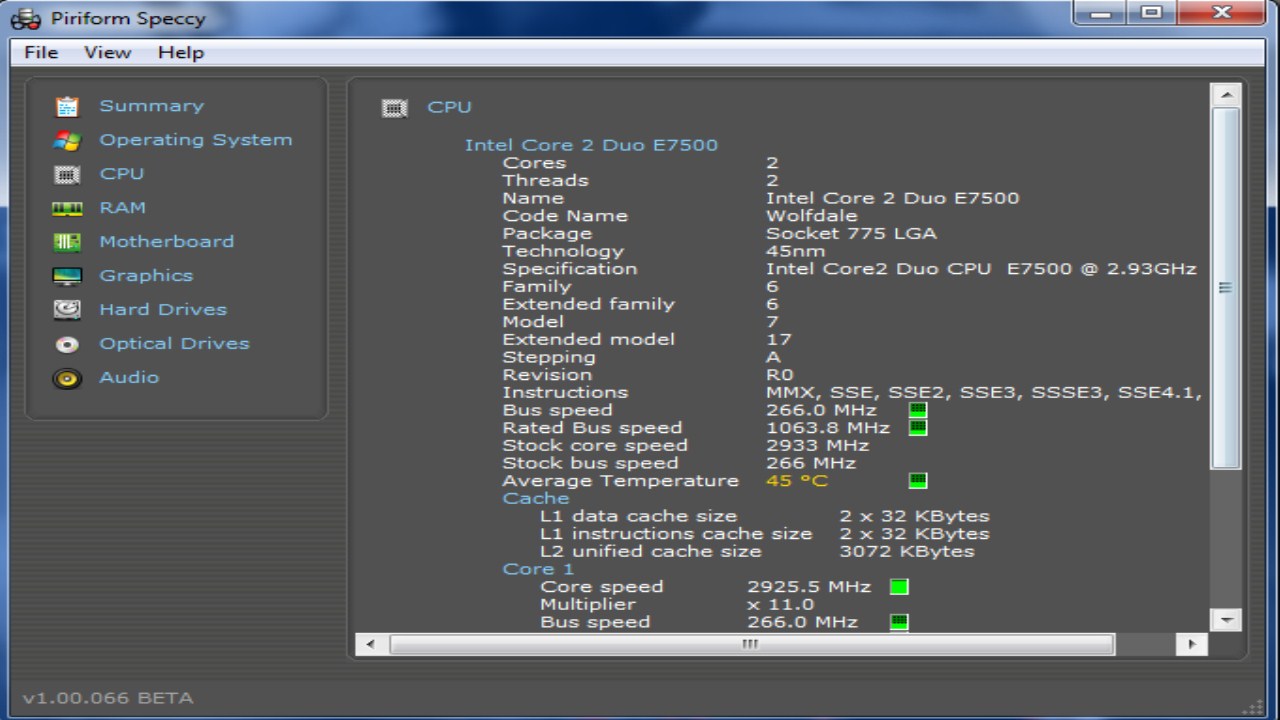This screenshot has width=1280, height=720.
Task: Open the Operating System section
Action: [x=196, y=140]
